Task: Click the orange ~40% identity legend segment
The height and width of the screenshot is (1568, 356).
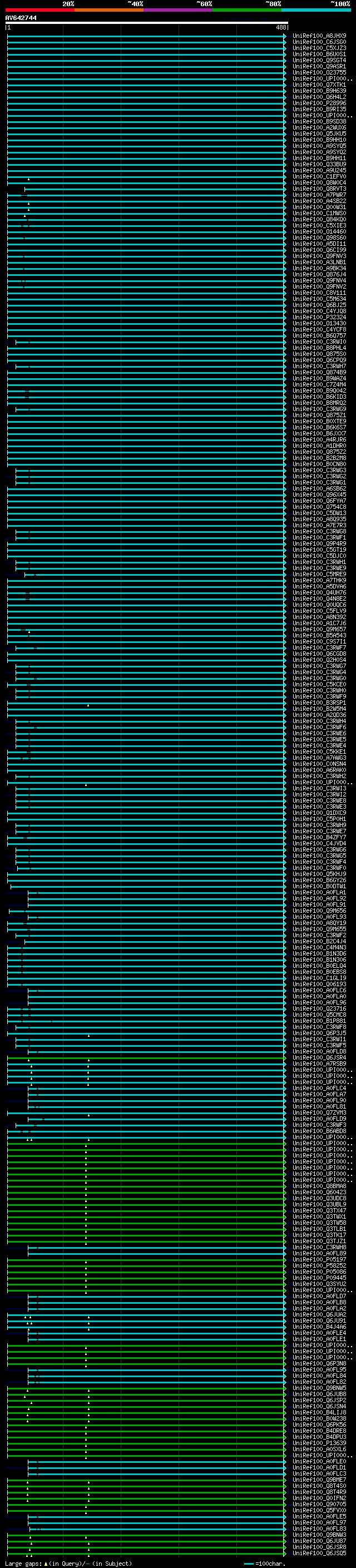Action: (x=109, y=10)
